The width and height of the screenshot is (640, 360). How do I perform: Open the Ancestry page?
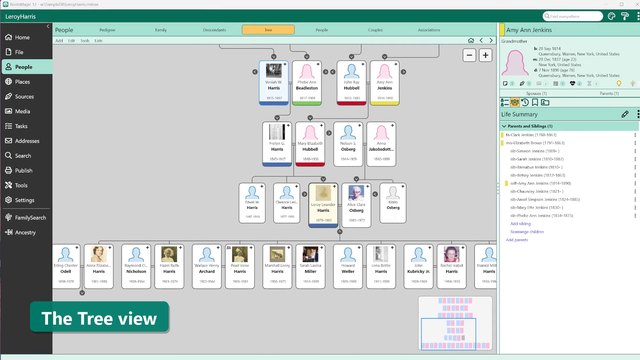(26, 232)
